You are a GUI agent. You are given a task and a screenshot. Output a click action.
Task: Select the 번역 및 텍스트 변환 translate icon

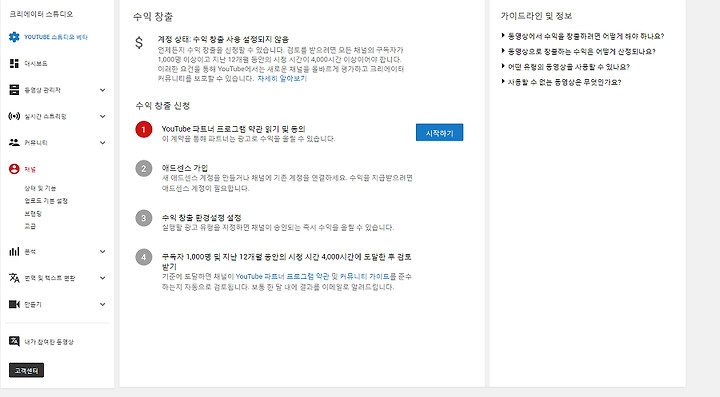pyautogui.click(x=14, y=278)
